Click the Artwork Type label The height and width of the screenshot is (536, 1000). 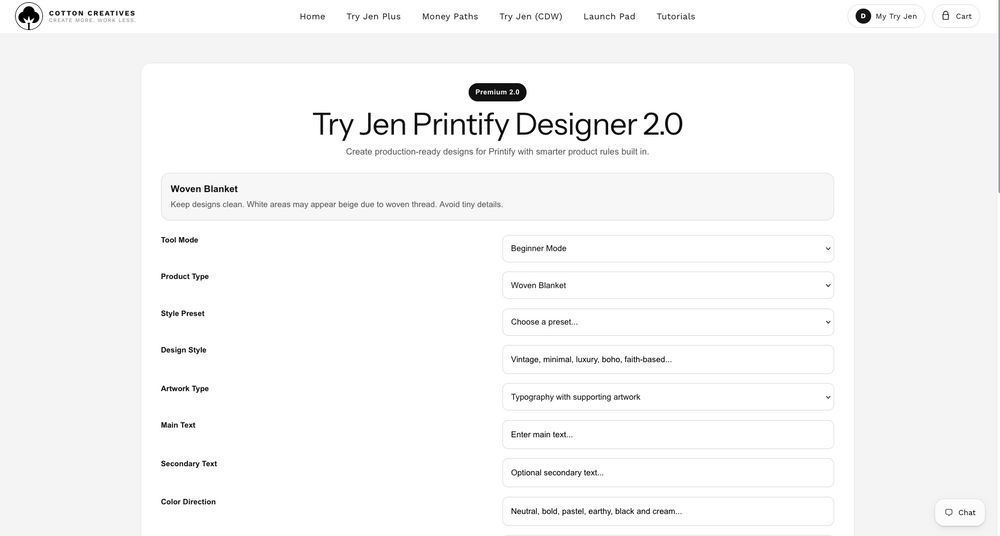click(x=184, y=389)
